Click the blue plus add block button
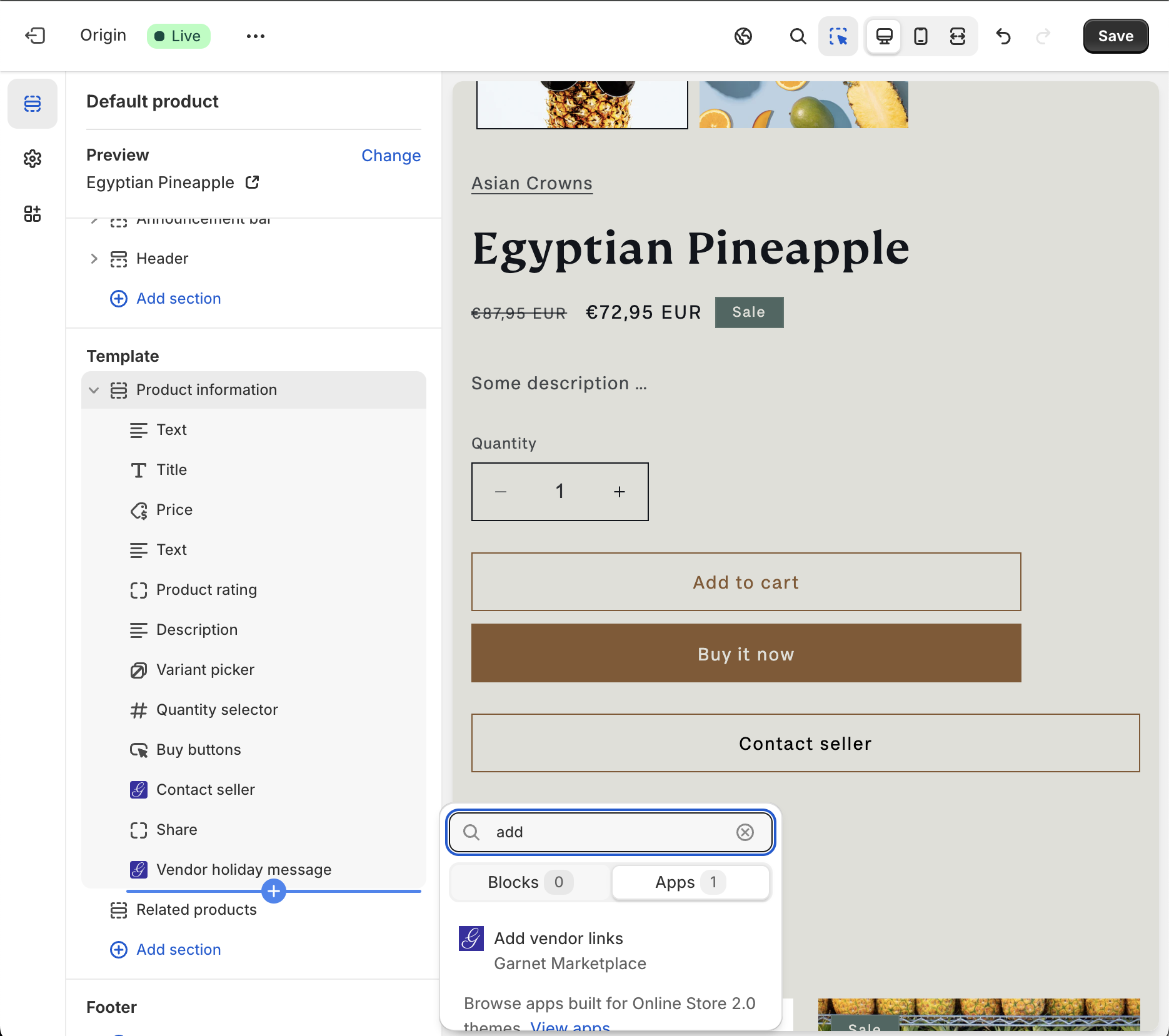1169x1036 pixels. [274, 891]
